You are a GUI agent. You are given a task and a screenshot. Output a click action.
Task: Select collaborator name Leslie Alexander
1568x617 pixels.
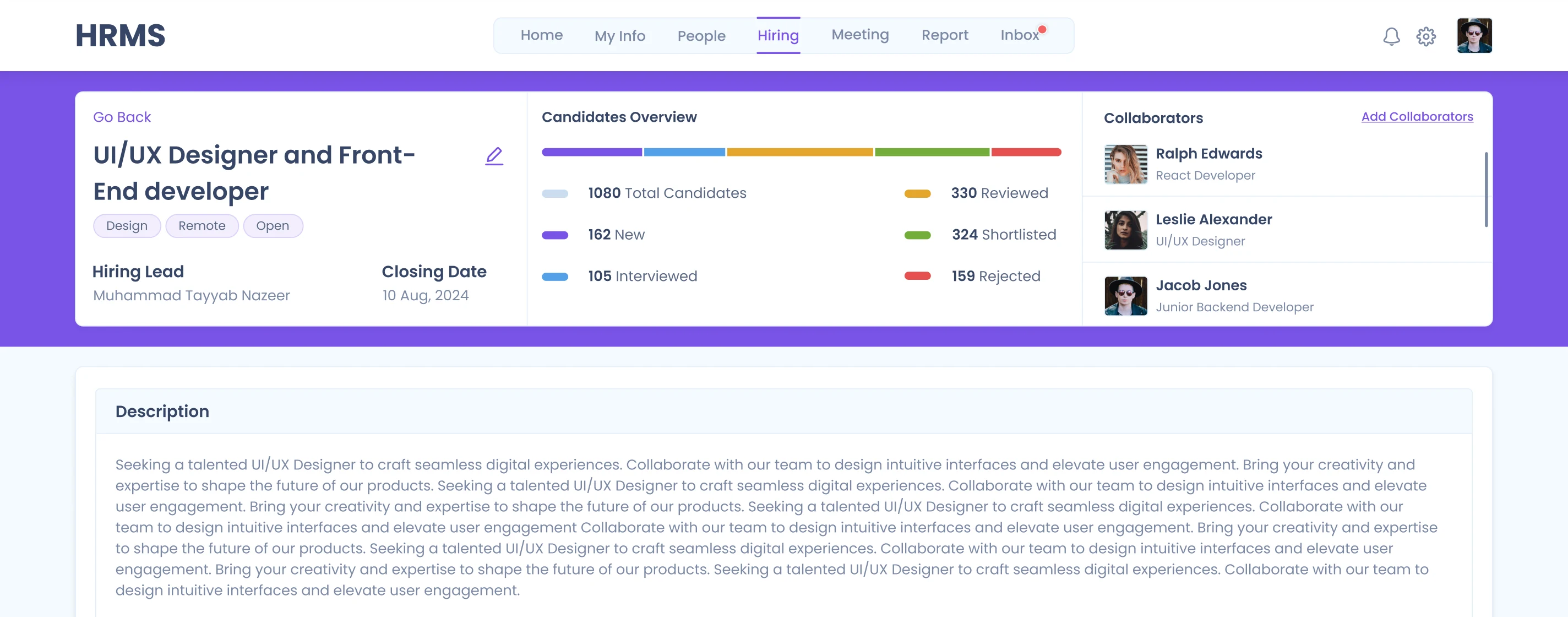(1214, 219)
